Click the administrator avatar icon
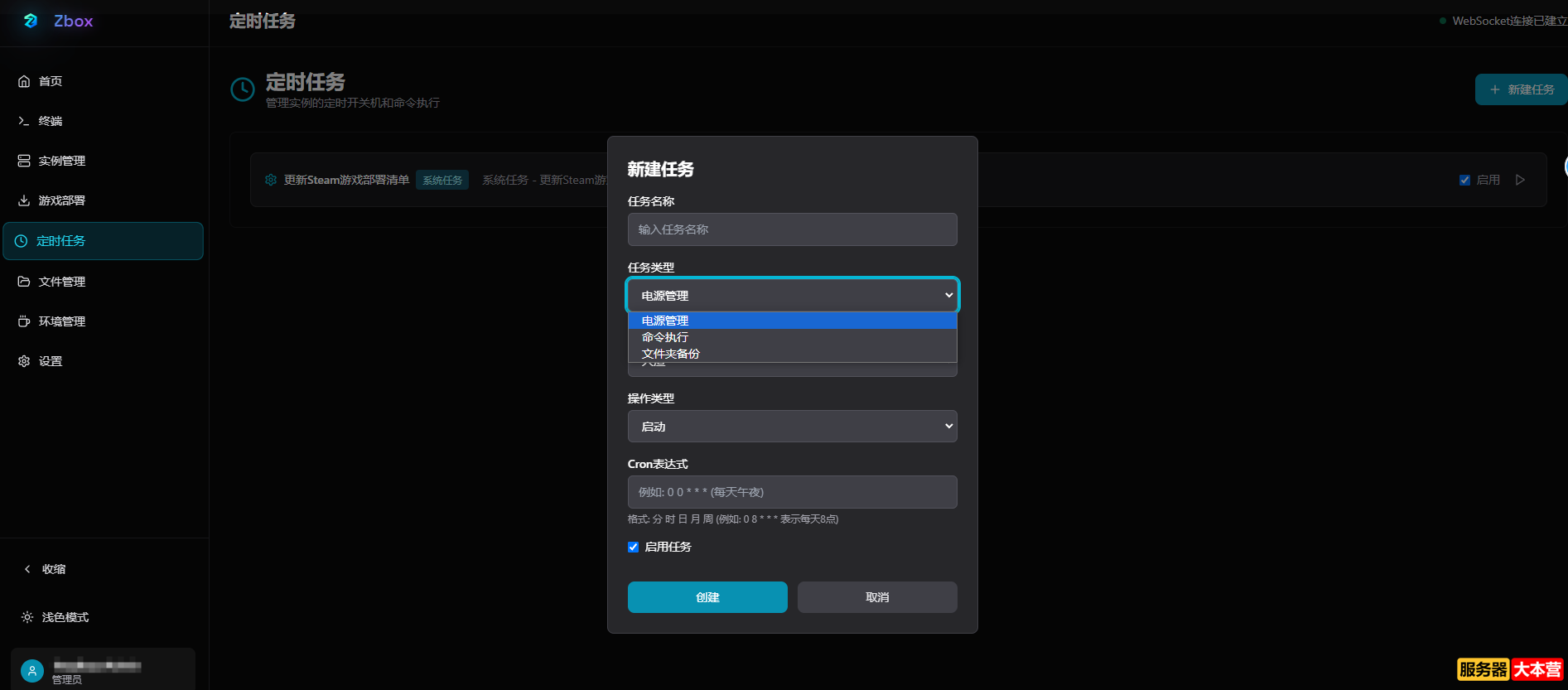 coord(32,671)
